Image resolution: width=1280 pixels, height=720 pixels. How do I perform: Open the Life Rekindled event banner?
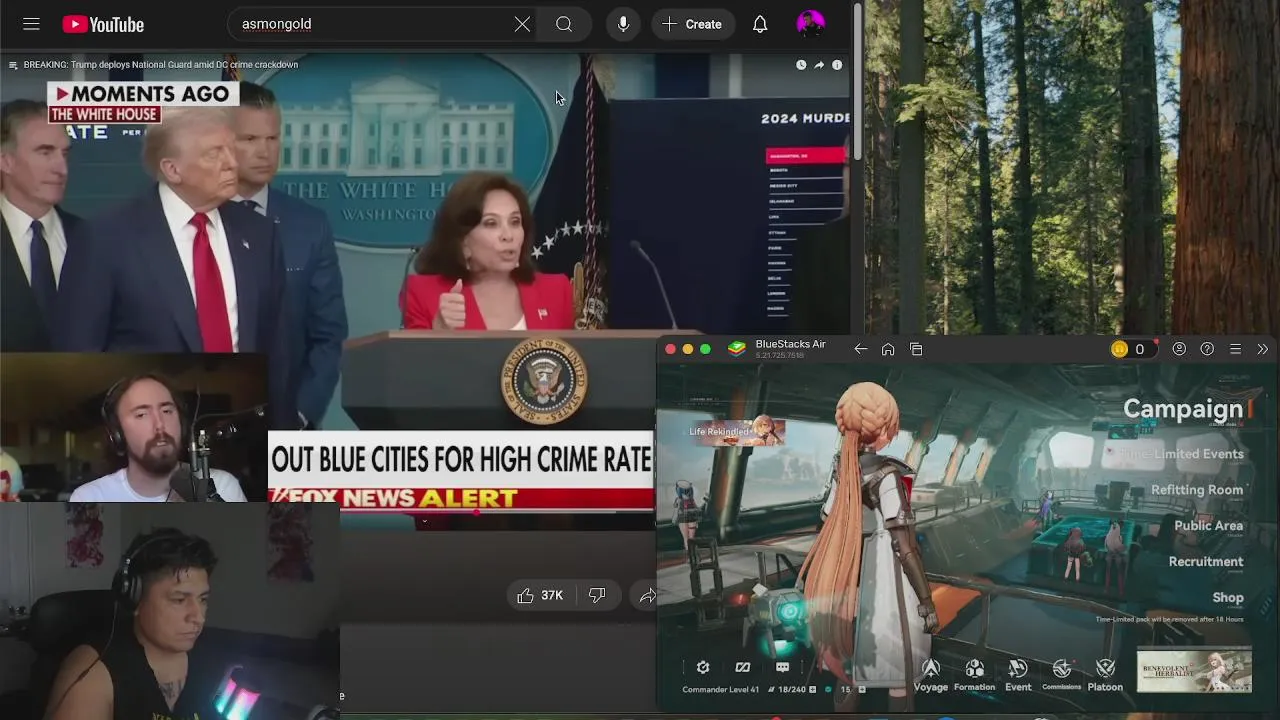pos(737,432)
